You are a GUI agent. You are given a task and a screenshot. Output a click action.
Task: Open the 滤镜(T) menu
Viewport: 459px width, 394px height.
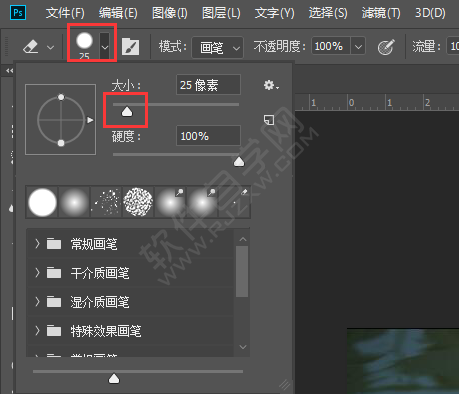pyautogui.click(x=381, y=13)
